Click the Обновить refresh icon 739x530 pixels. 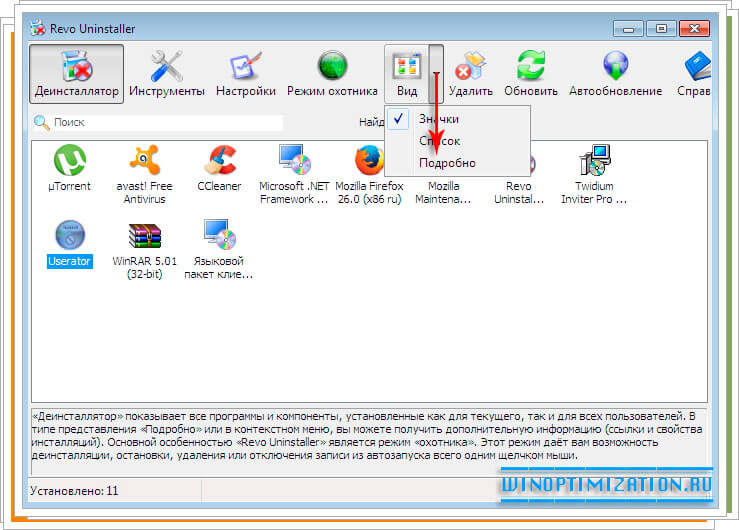pyautogui.click(x=531, y=74)
